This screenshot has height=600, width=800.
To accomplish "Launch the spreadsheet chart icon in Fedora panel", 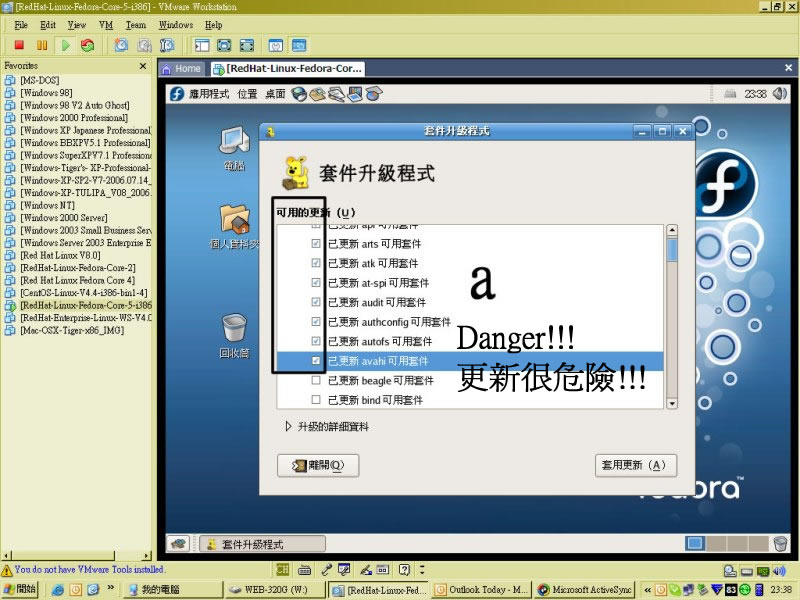I will (x=374, y=94).
